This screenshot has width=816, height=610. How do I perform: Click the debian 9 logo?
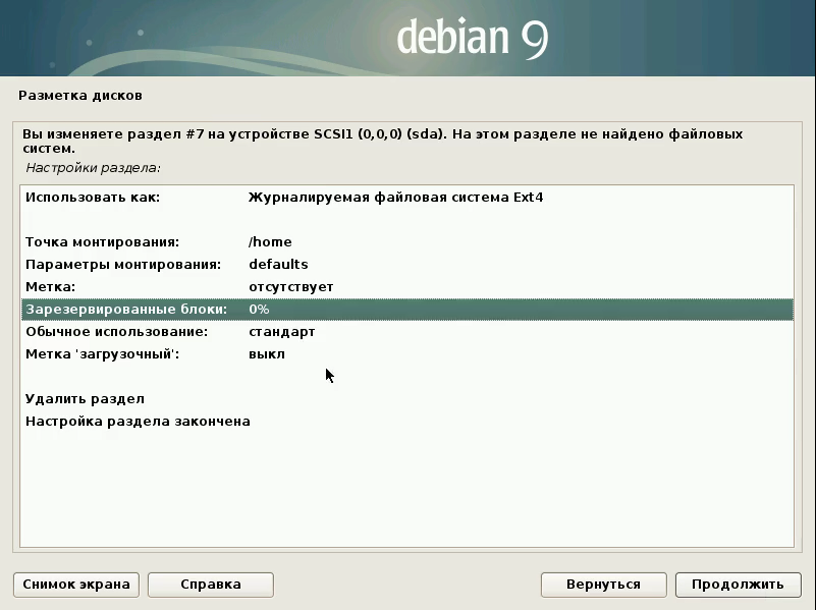click(471, 37)
